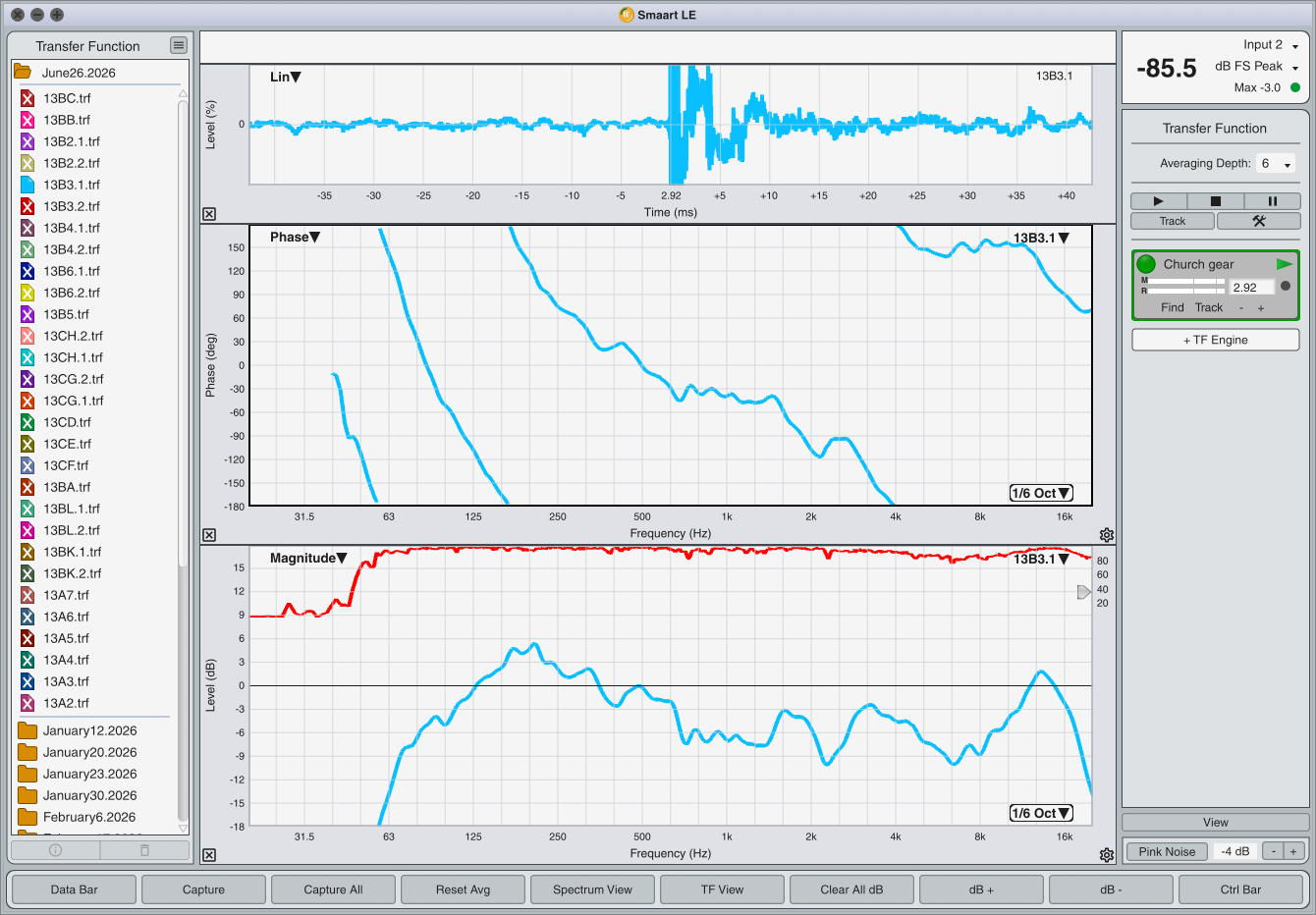1316x915 pixels.
Task: Stop measurement with the stop button
Action: pyautogui.click(x=1215, y=201)
